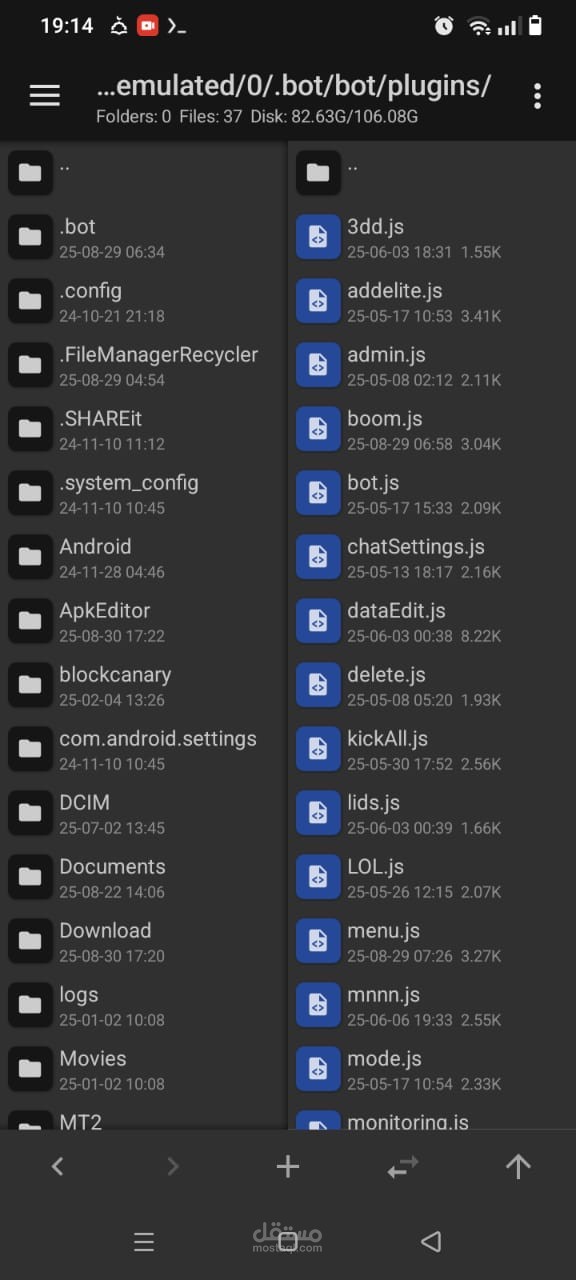Open the ApkEditor folder
Viewport: 576px width, 1280px height.
click(x=144, y=621)
